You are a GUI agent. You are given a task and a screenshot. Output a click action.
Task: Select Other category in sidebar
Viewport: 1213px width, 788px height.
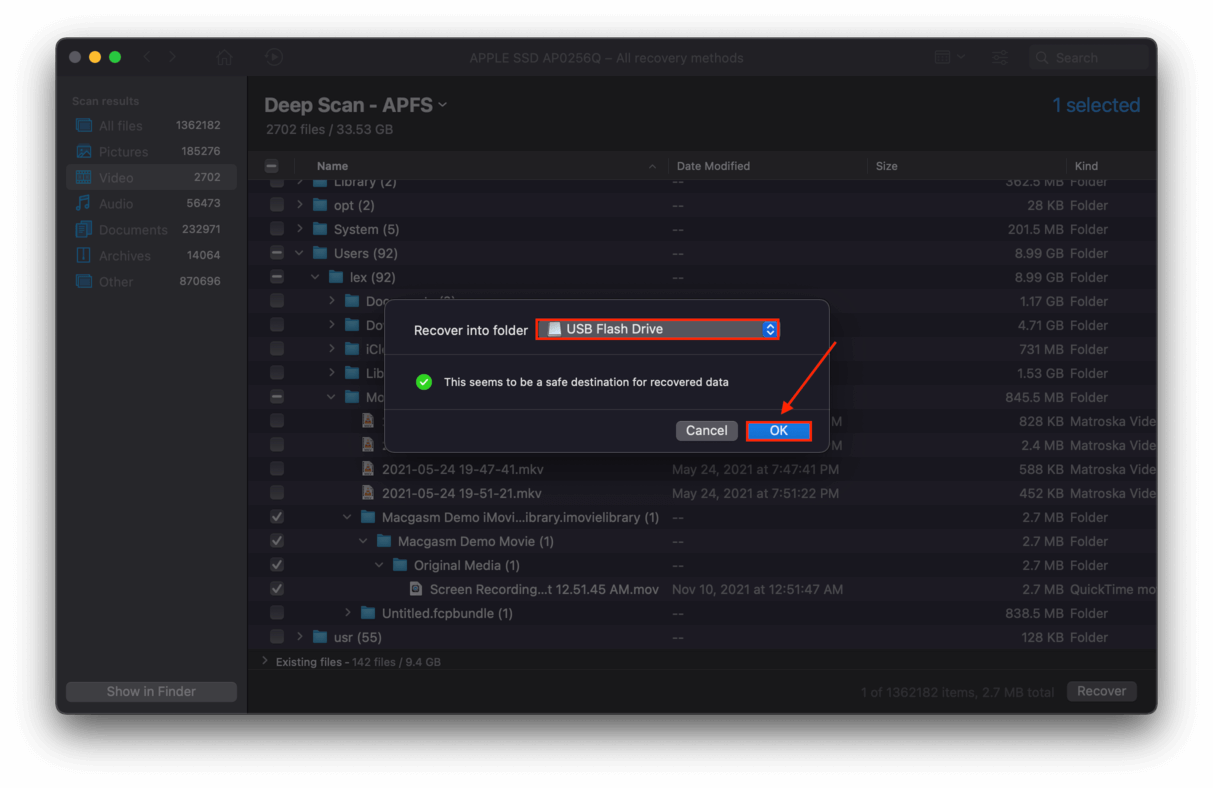tap(151, 281)
